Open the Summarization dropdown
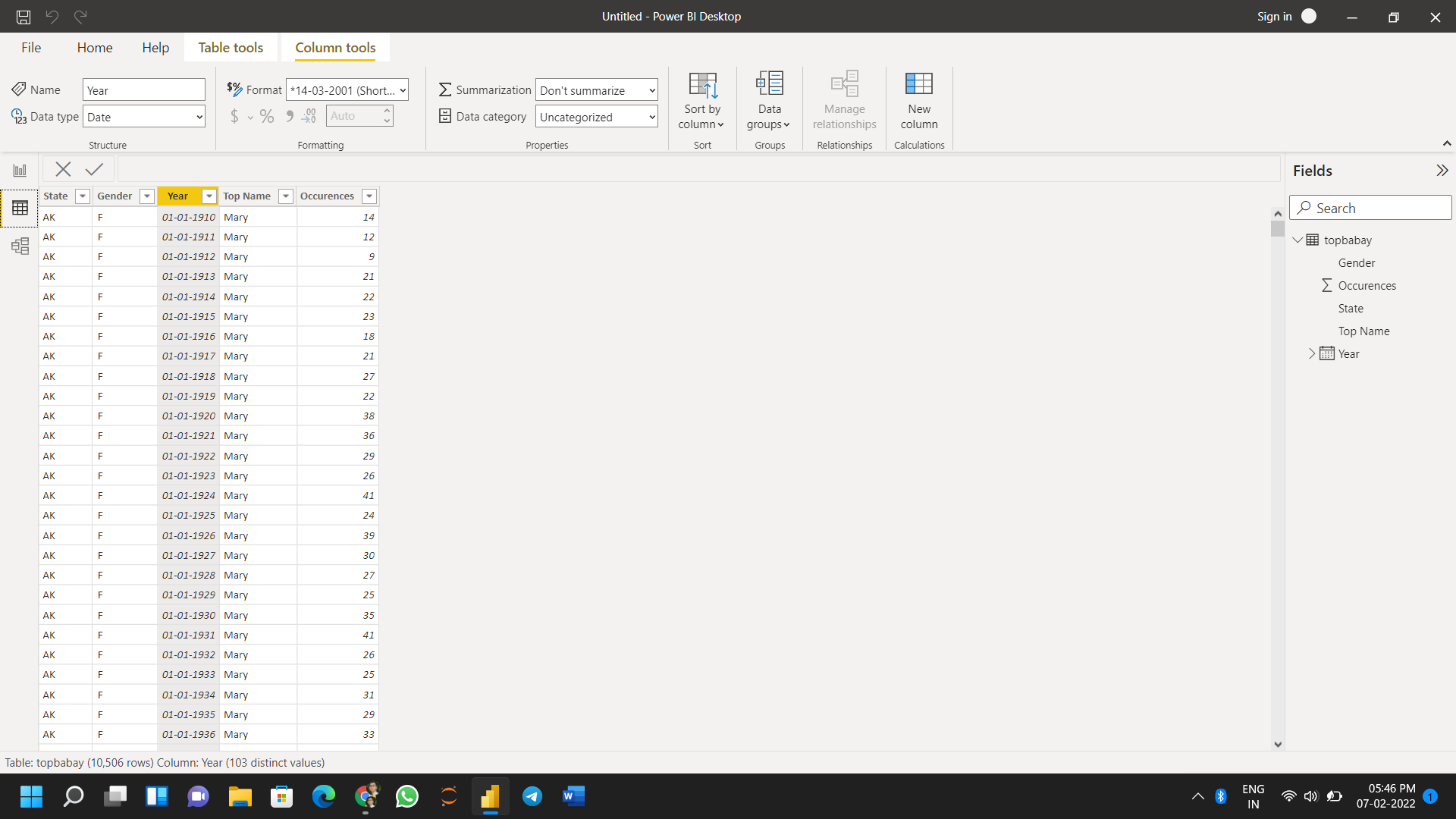1456x819 pixels. 596,89
